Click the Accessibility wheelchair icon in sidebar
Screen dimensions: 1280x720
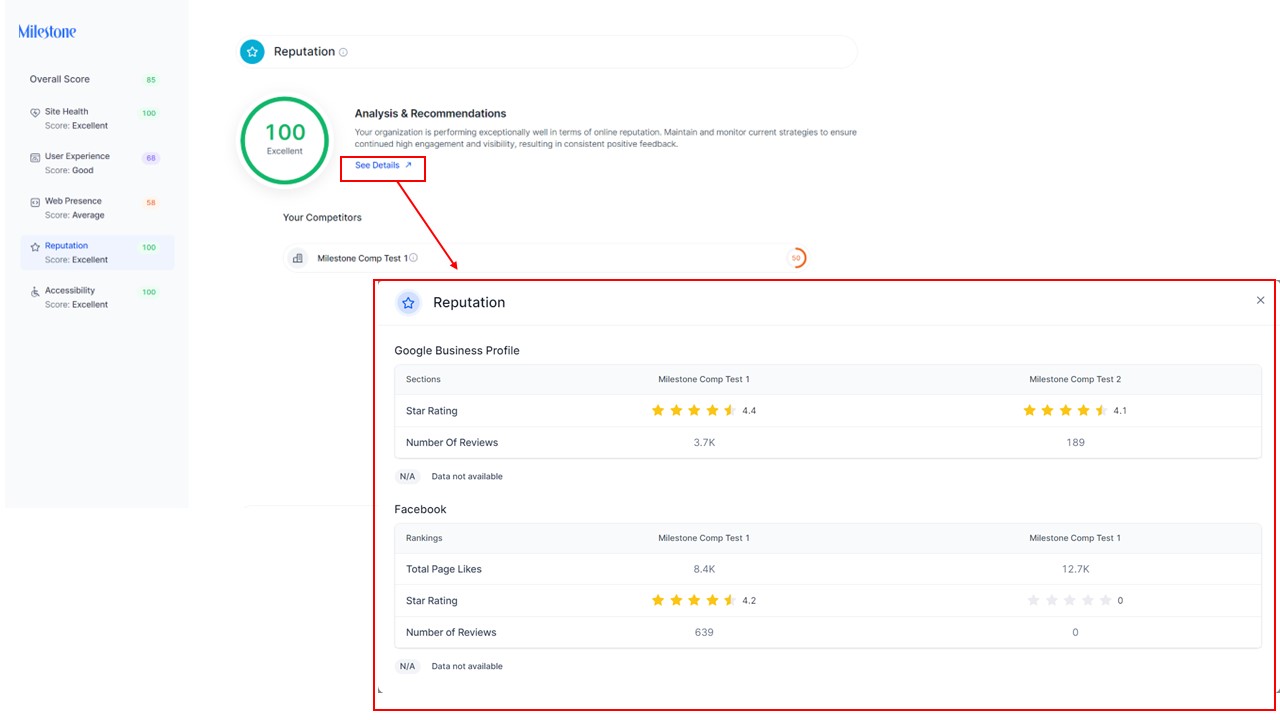coord(35,291)
